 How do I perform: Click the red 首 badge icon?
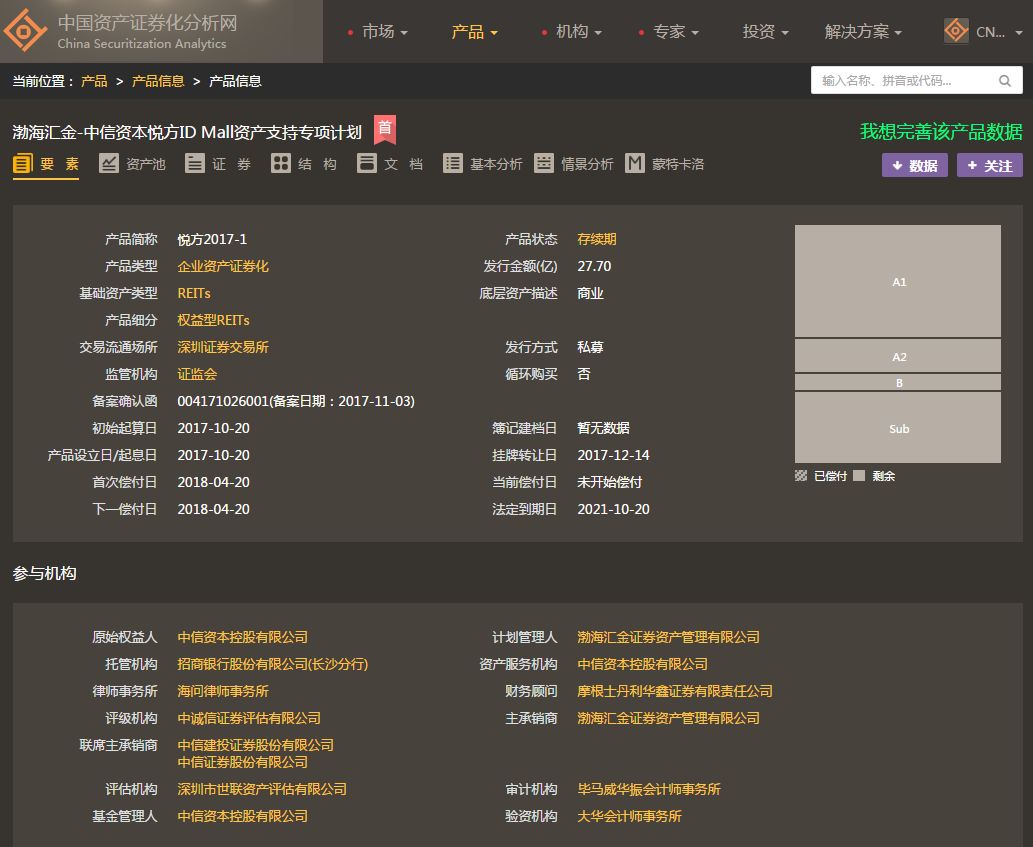(x=385, y=129)
